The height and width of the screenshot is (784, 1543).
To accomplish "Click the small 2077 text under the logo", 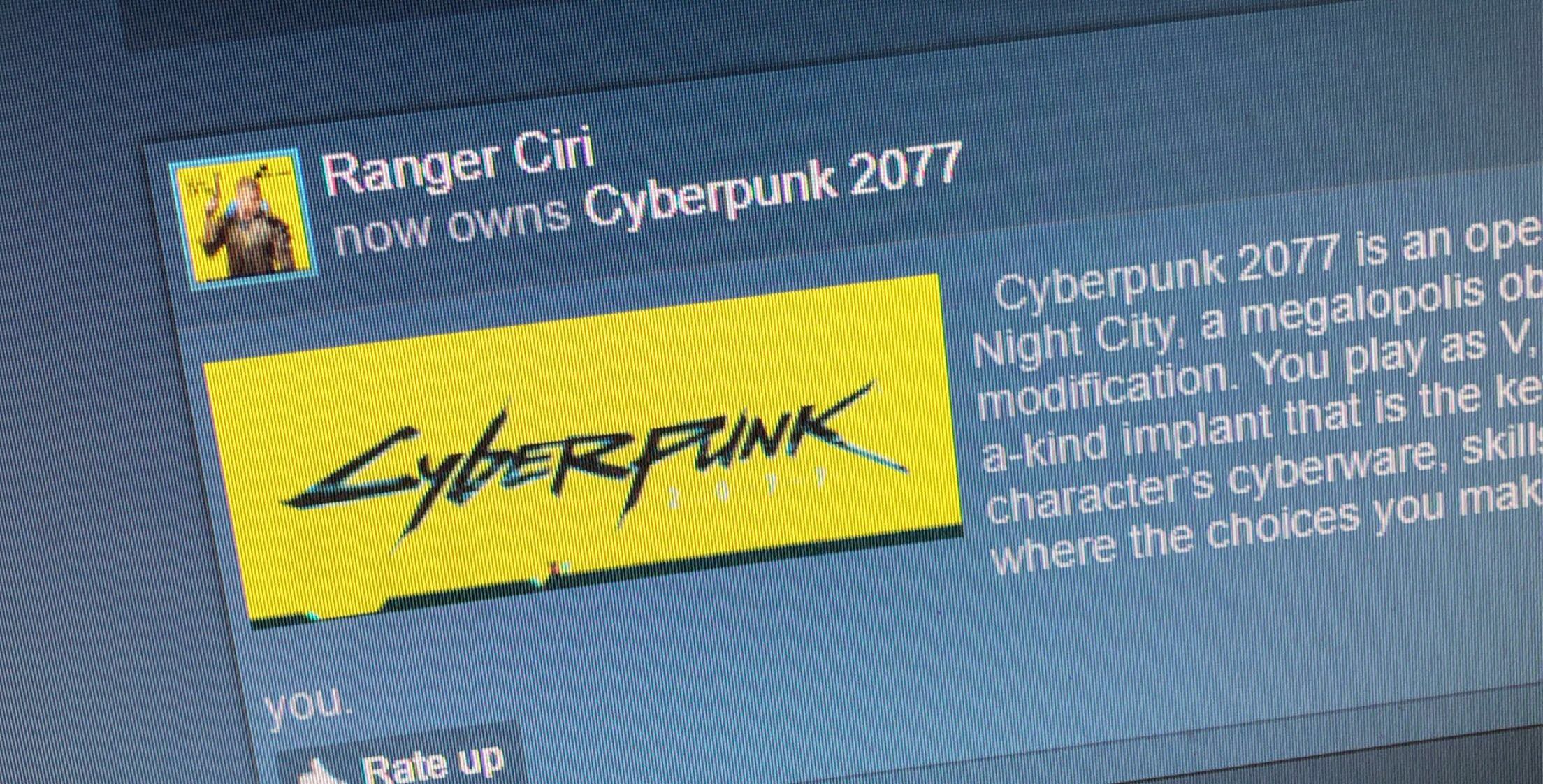I will 746,487.
